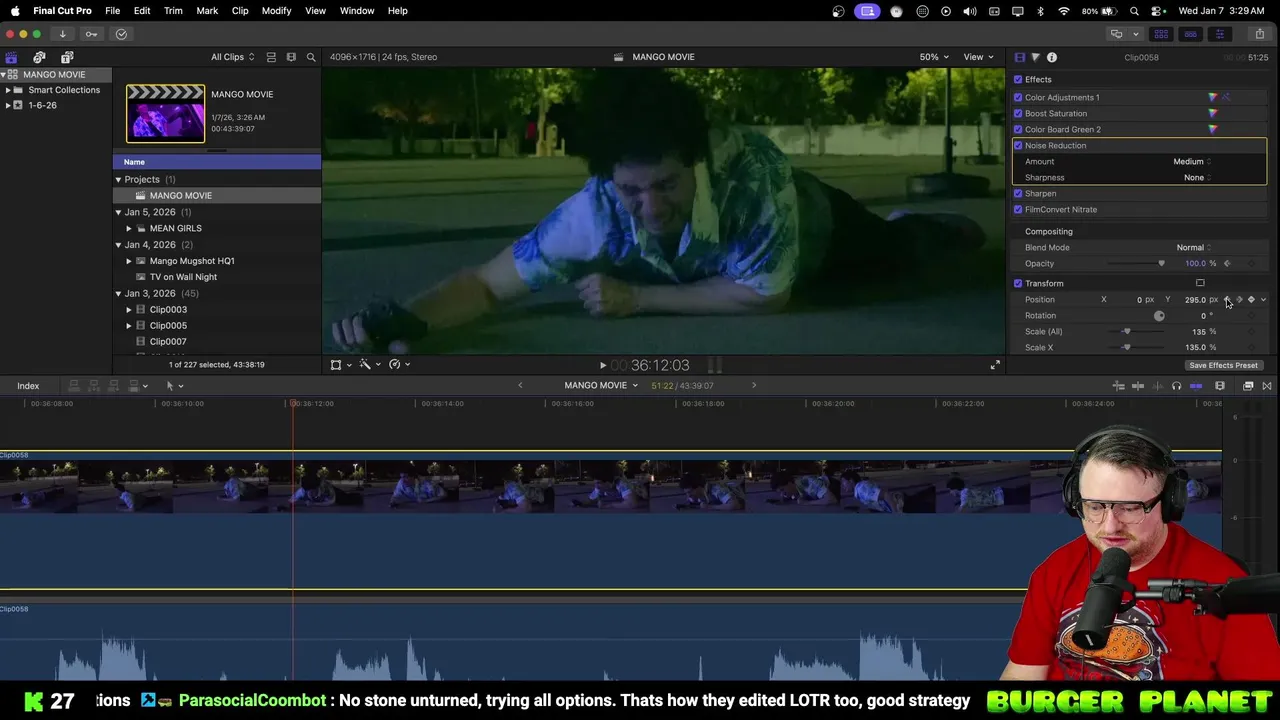Click Save Effects Preset button
This screenshot has width=1280, height=720.
click(x=1223, y=365)
